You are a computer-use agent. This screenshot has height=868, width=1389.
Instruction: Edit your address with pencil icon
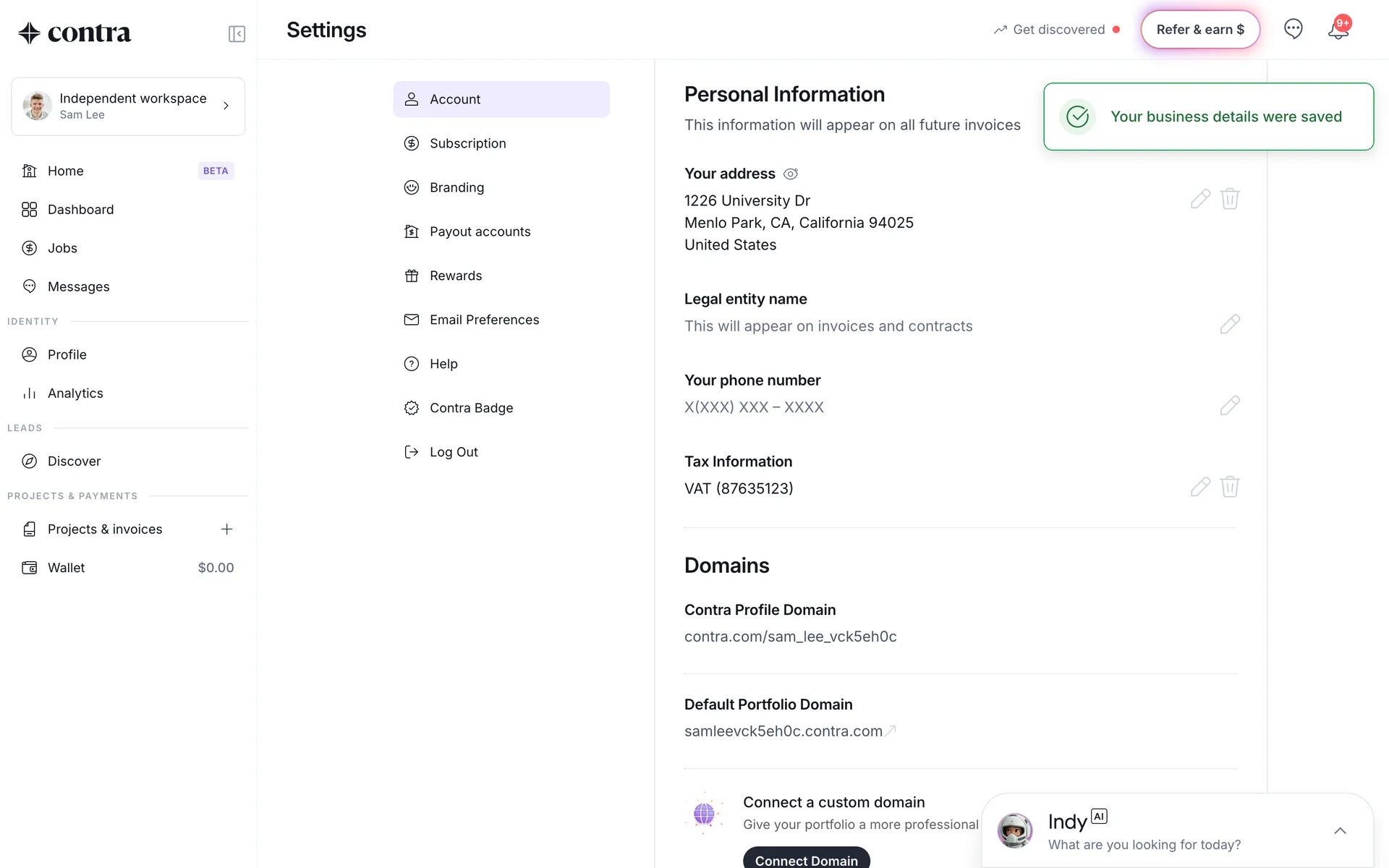(x=1200, y=199)
